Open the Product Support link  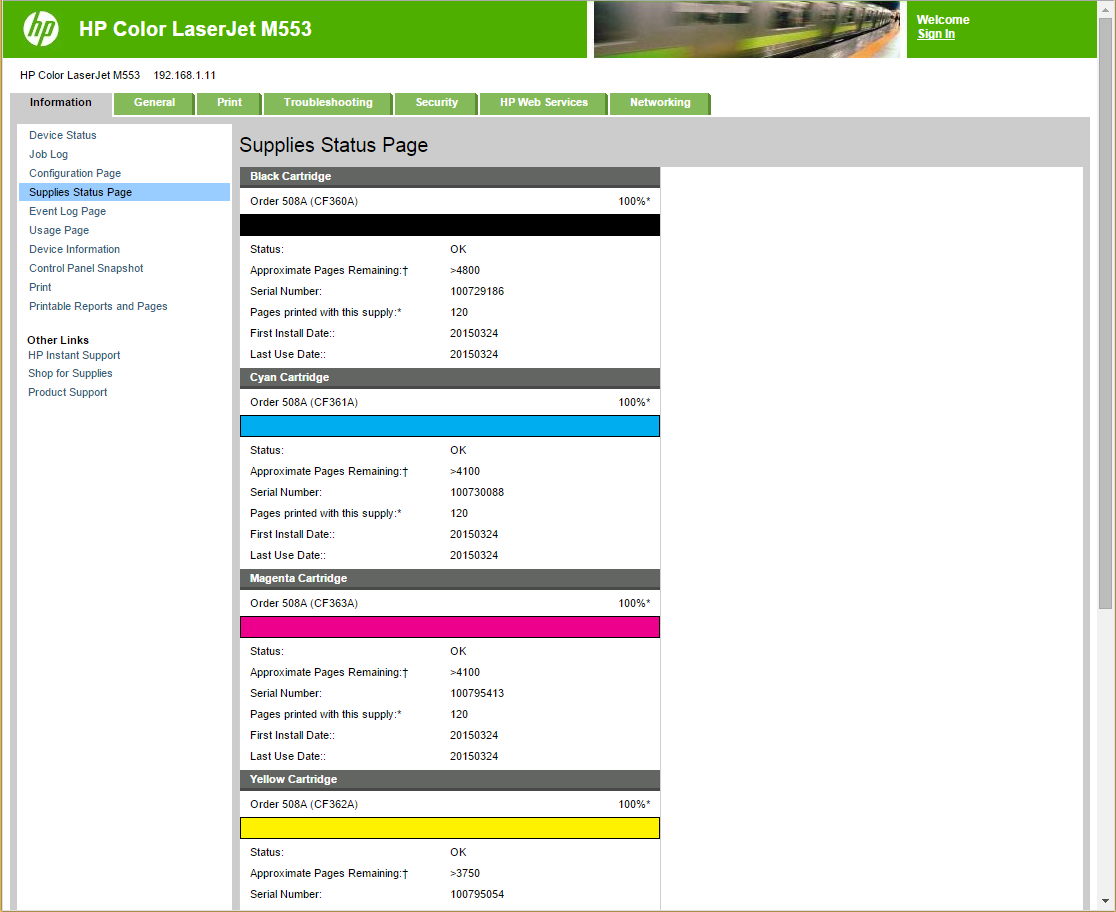tap(68, 392)
